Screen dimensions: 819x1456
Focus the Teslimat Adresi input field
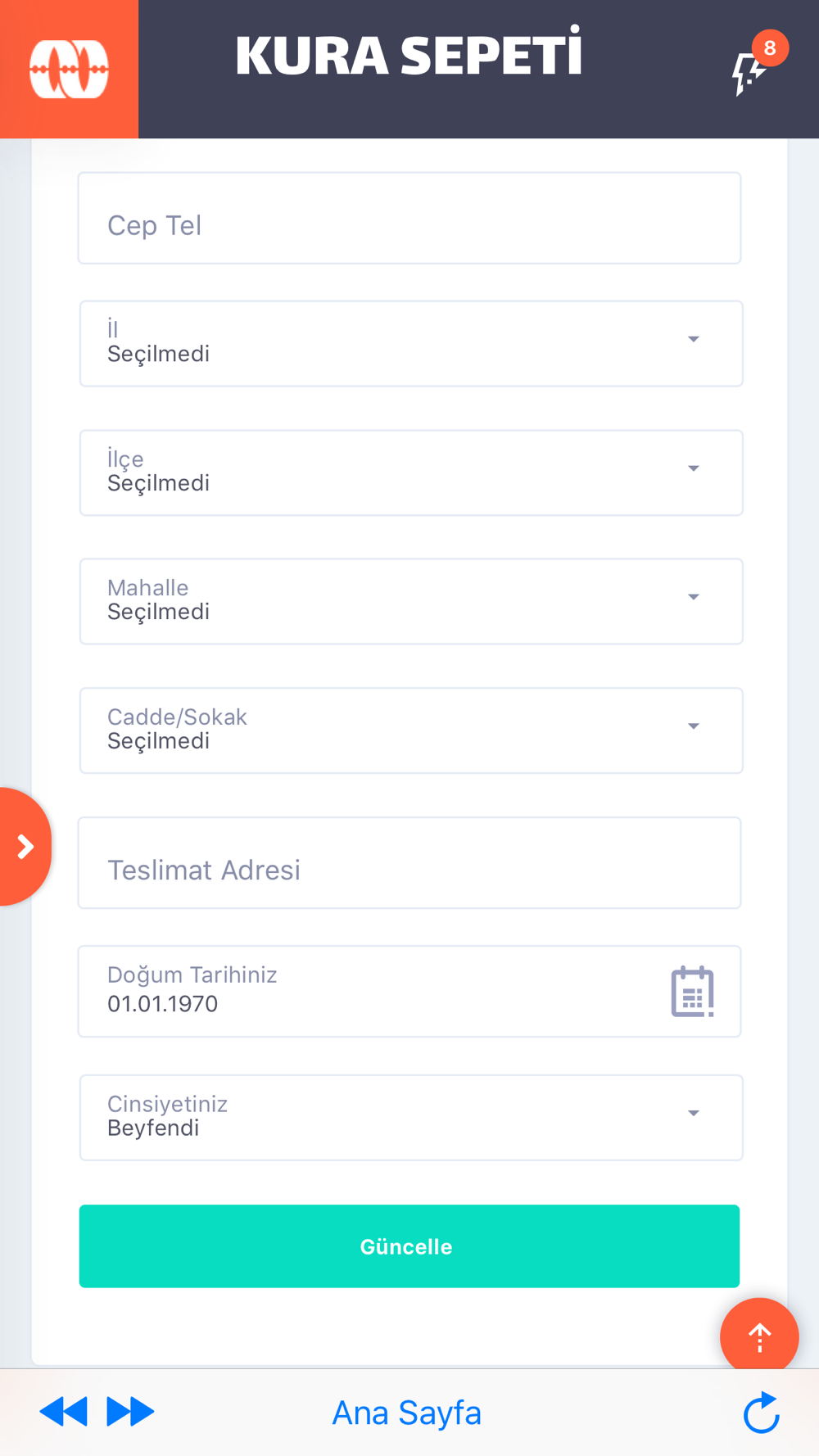click(x=409, y=862)
